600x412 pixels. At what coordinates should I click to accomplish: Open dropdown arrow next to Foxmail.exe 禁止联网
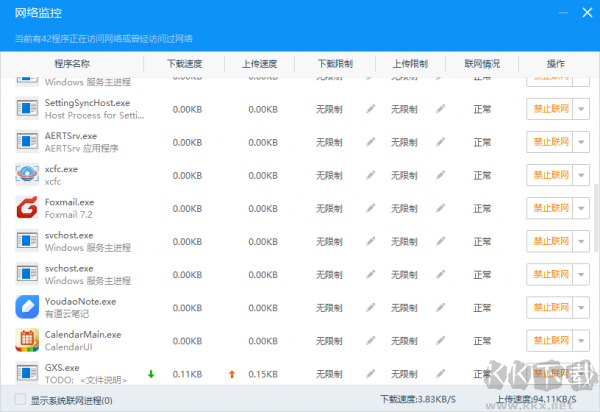(583, 208)
